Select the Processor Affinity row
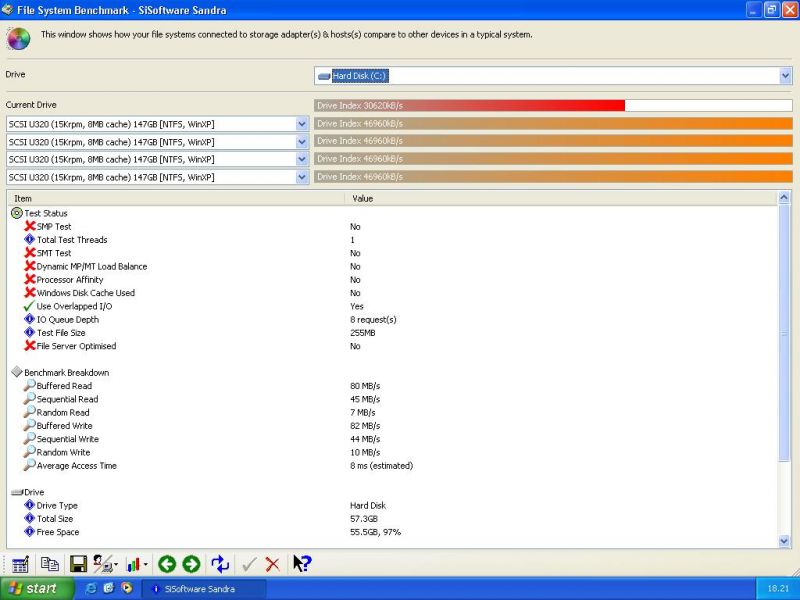 click(393, 280)
